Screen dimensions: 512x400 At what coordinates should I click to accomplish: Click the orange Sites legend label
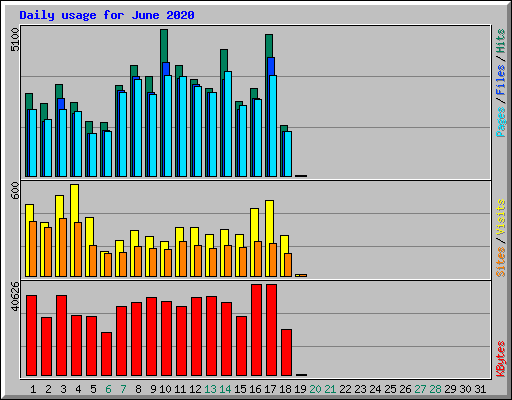click(501, 262)
